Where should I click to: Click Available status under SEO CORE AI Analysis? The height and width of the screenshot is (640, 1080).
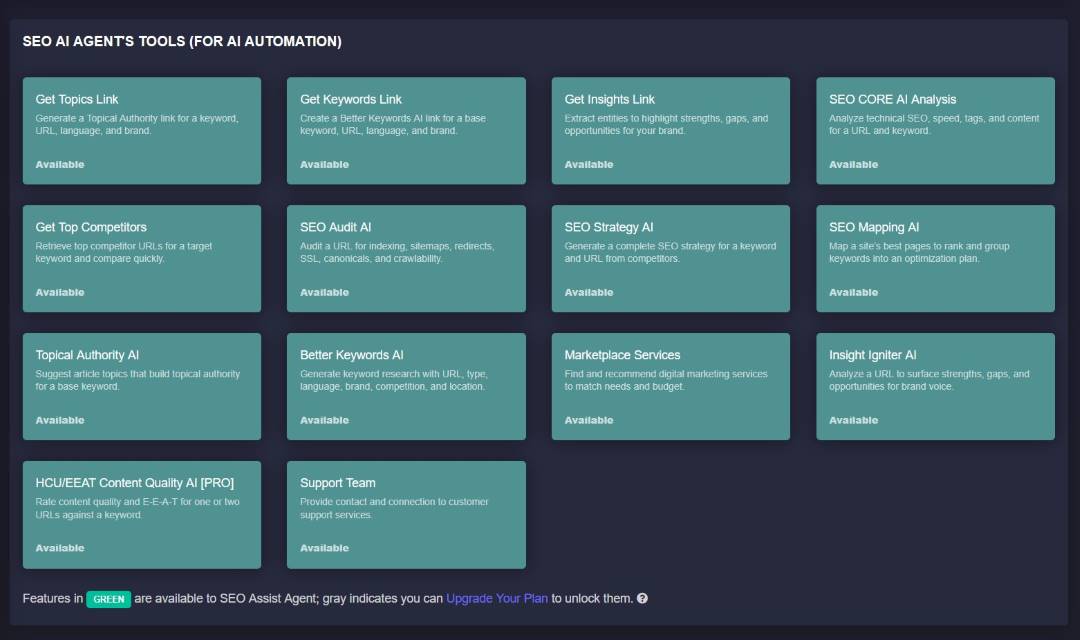coord(853,165)
